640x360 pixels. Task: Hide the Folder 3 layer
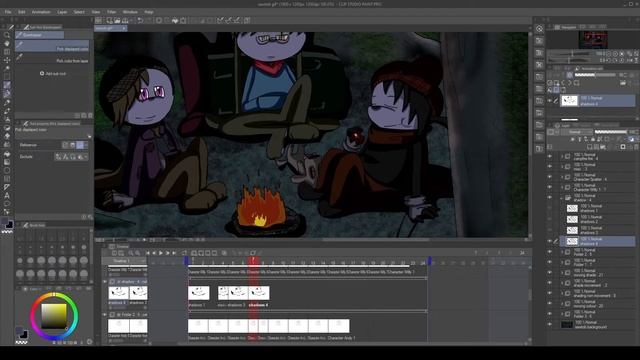tap(550, 314)
